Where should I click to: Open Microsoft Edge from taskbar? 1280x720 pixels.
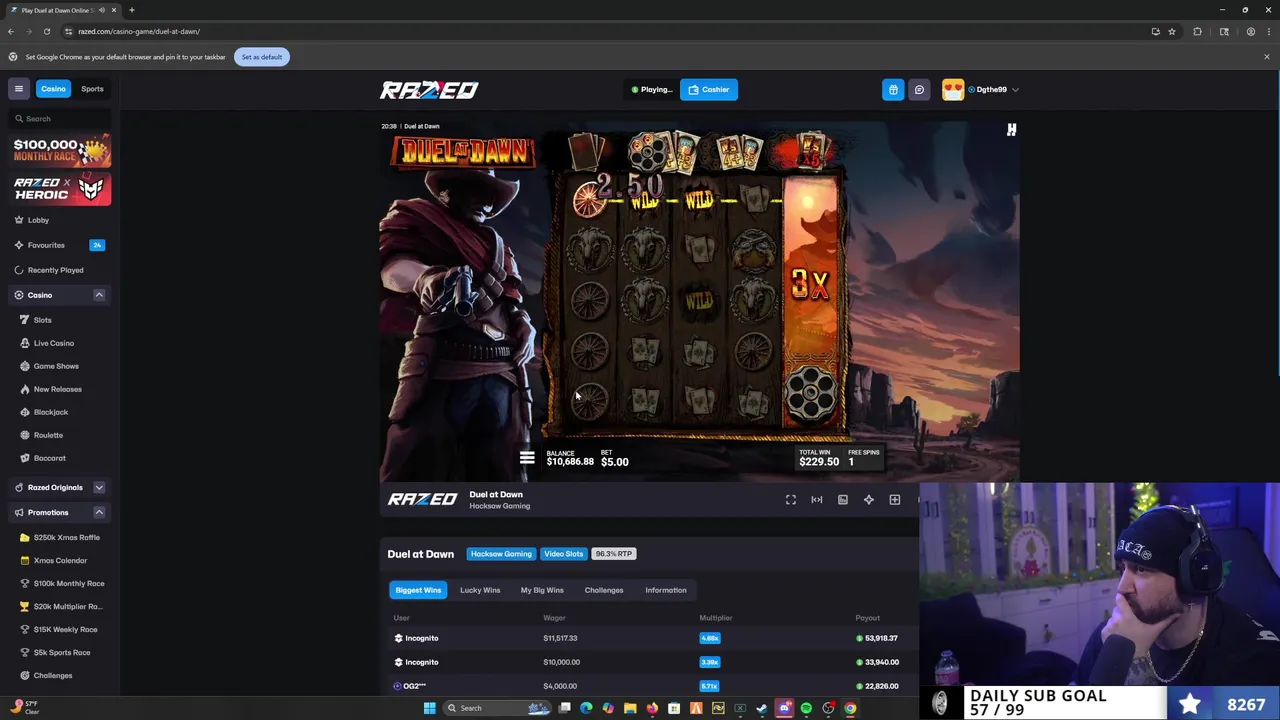coord(586,708)
